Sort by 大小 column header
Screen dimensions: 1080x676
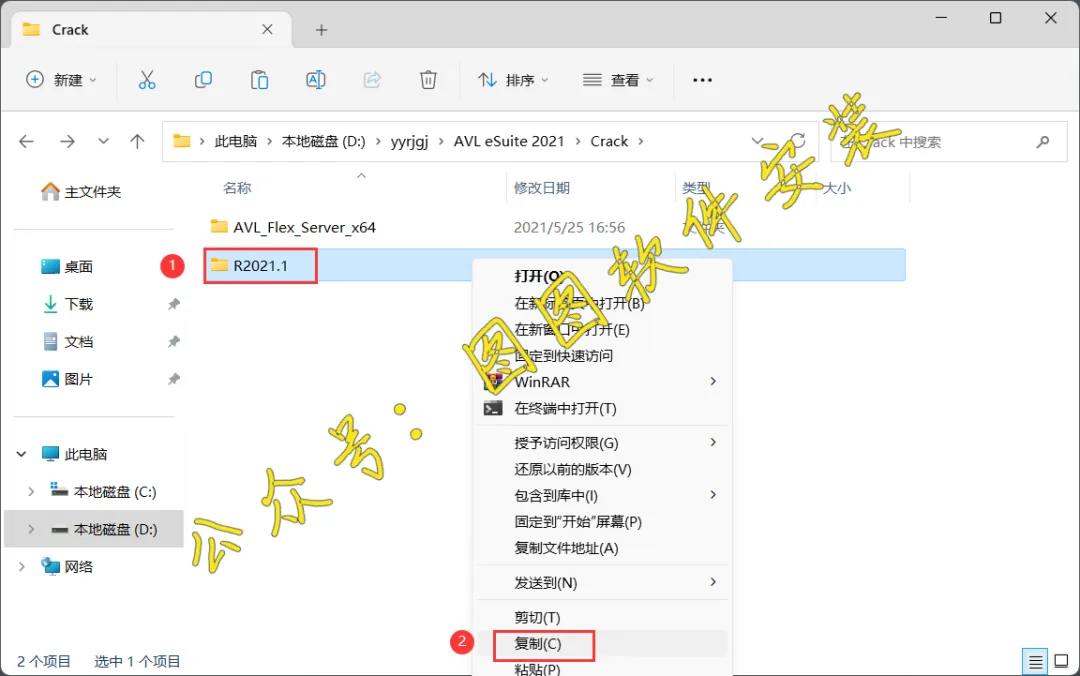tap(837, 187)
